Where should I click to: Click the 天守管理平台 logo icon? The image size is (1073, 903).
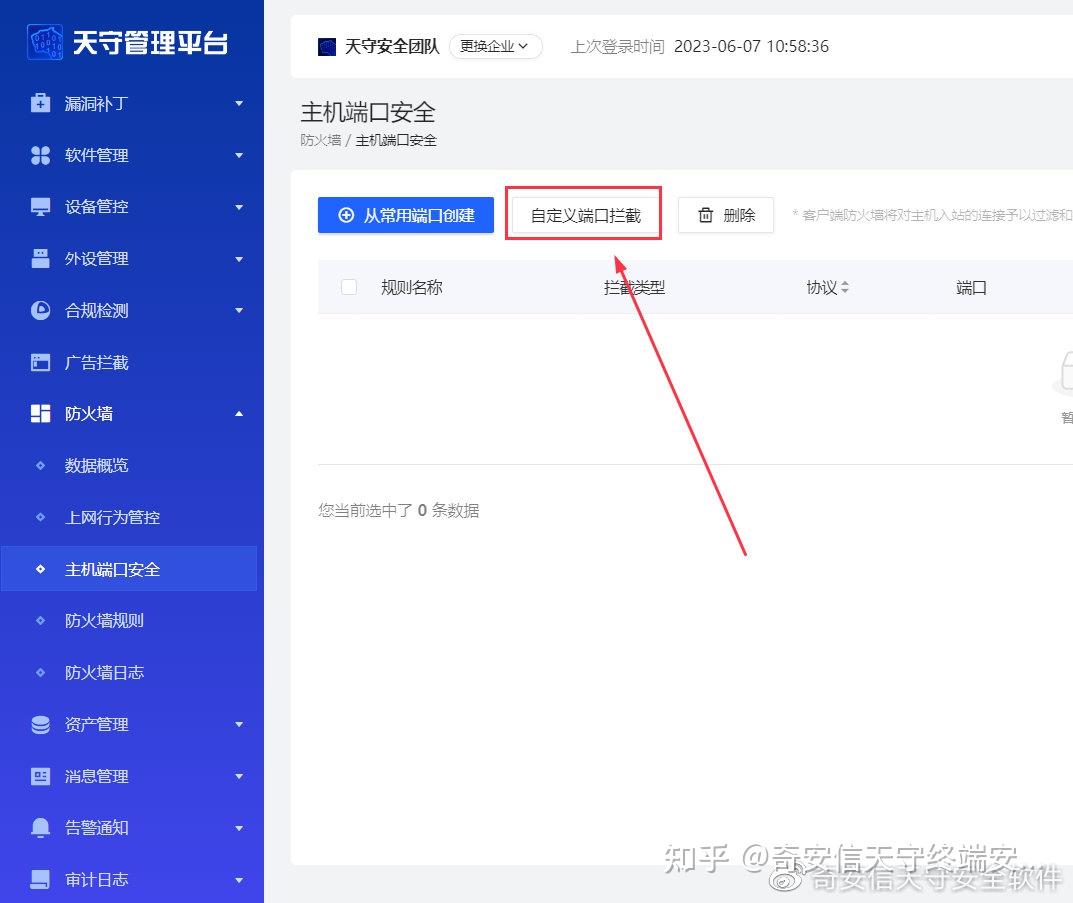pos(45,42)
